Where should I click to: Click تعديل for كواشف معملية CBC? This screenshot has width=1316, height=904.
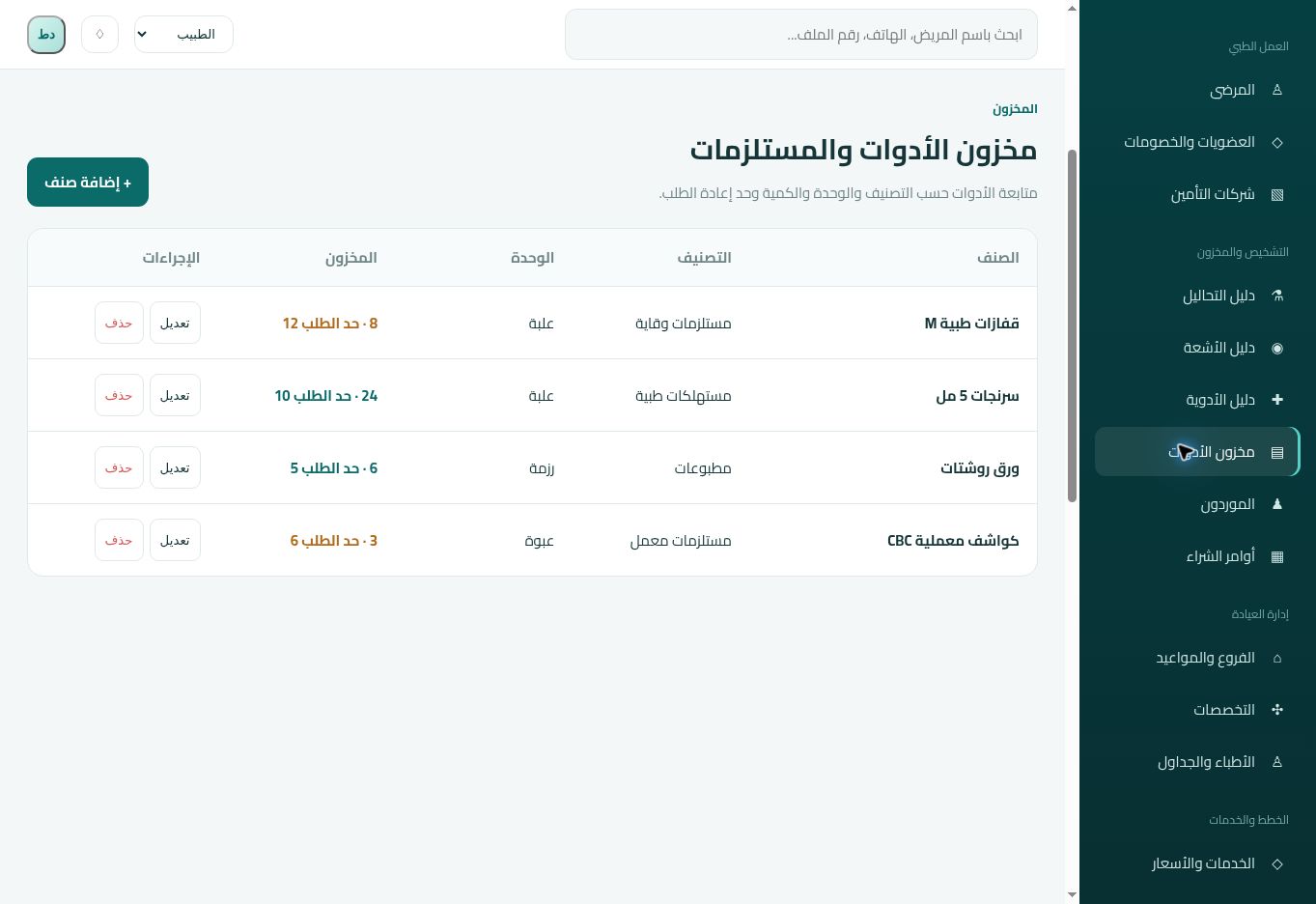175,540
